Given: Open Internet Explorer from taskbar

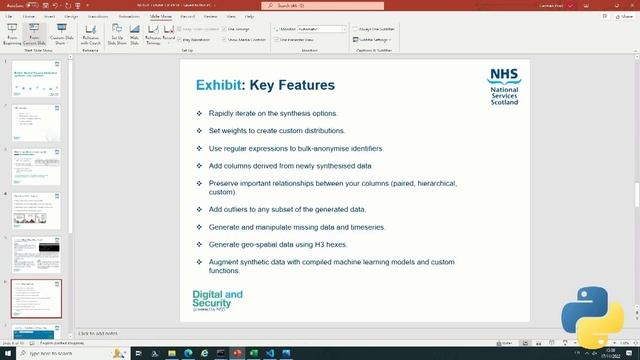Looking at the screenshot, I should tap(204, 353).
